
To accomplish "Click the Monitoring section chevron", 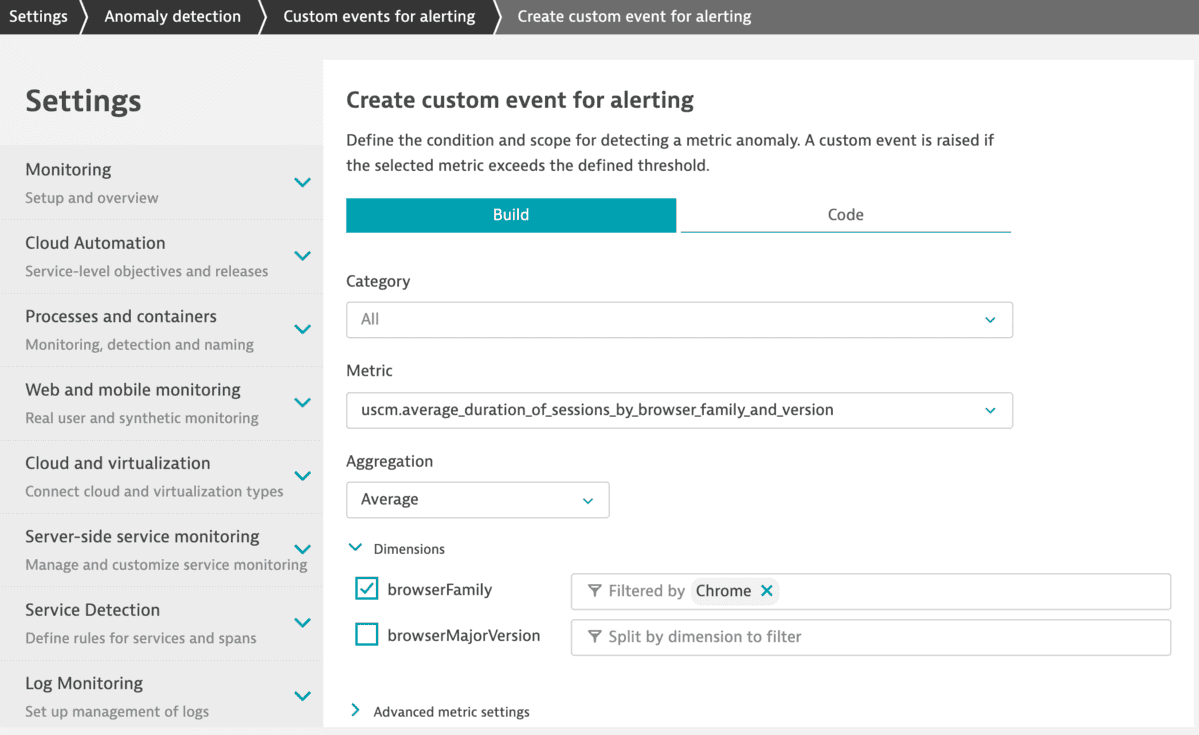I will pyautogui.click(x=302, y=181).
